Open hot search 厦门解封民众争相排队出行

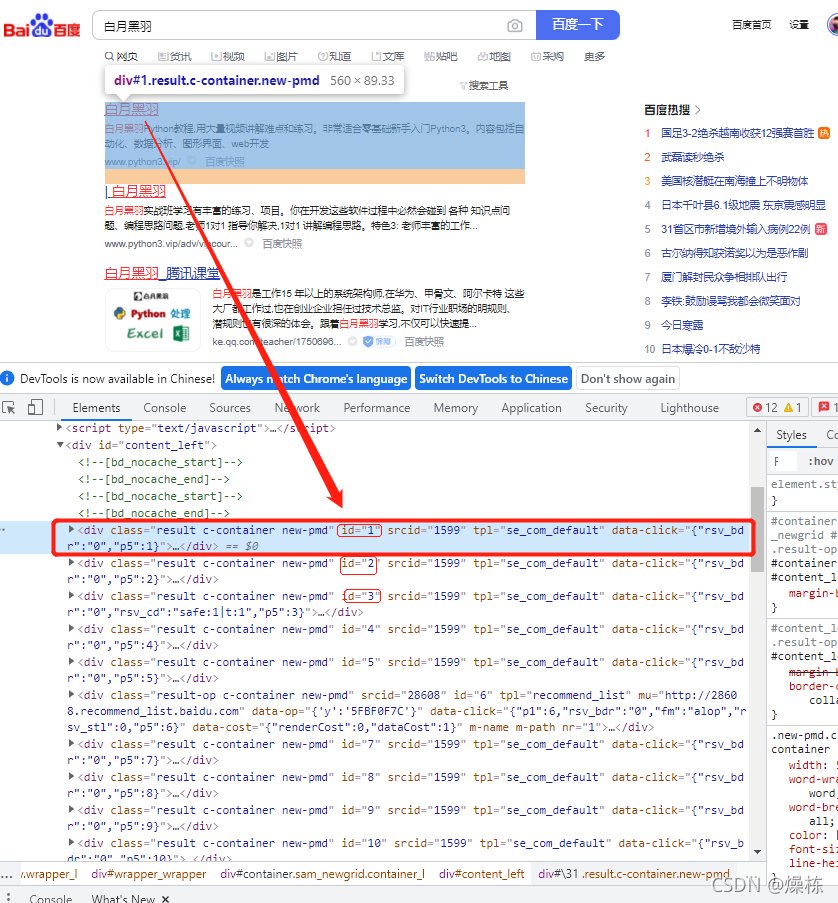click(724, 277)
